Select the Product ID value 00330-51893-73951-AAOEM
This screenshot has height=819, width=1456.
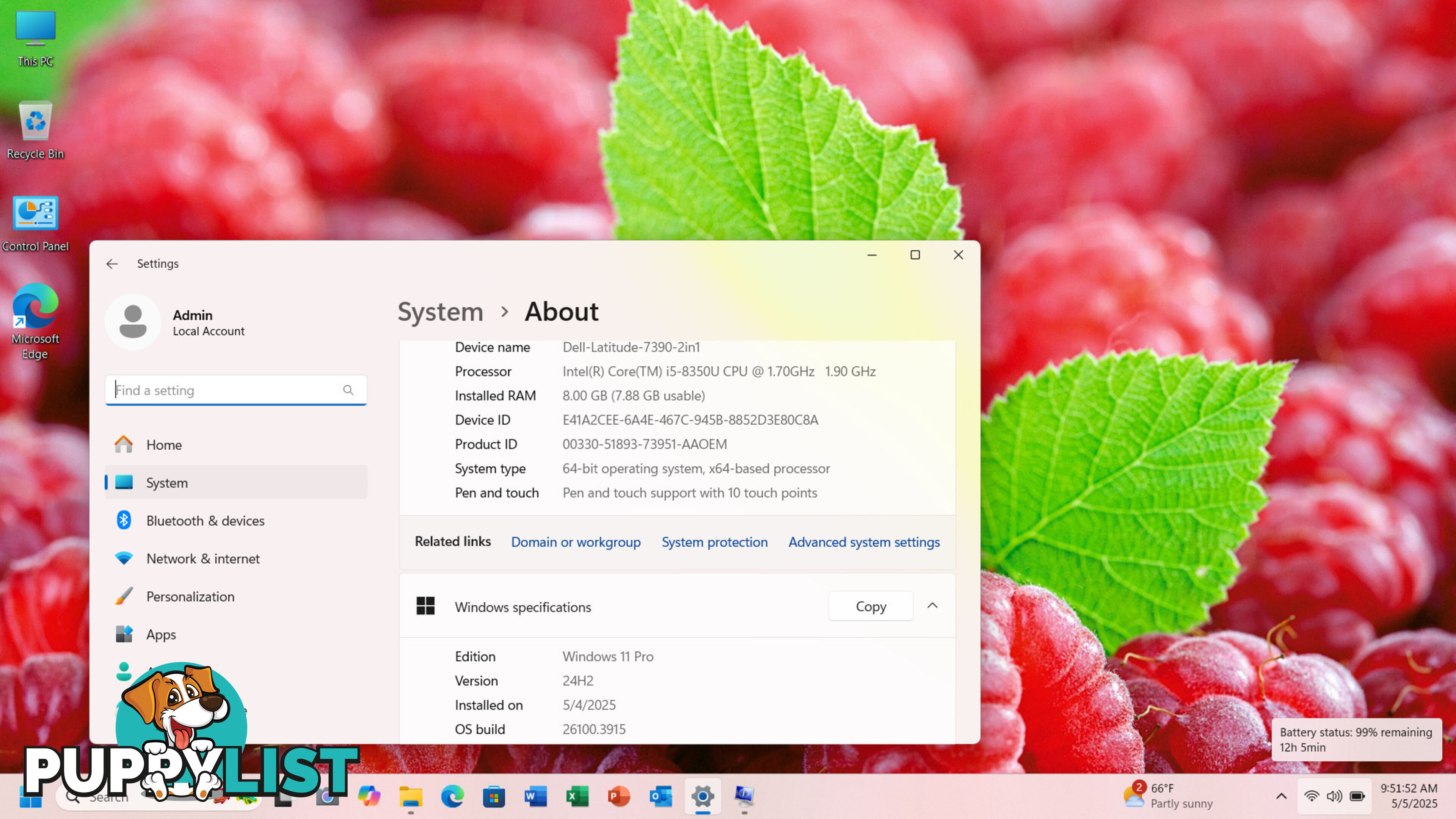(x=644, y=444)
